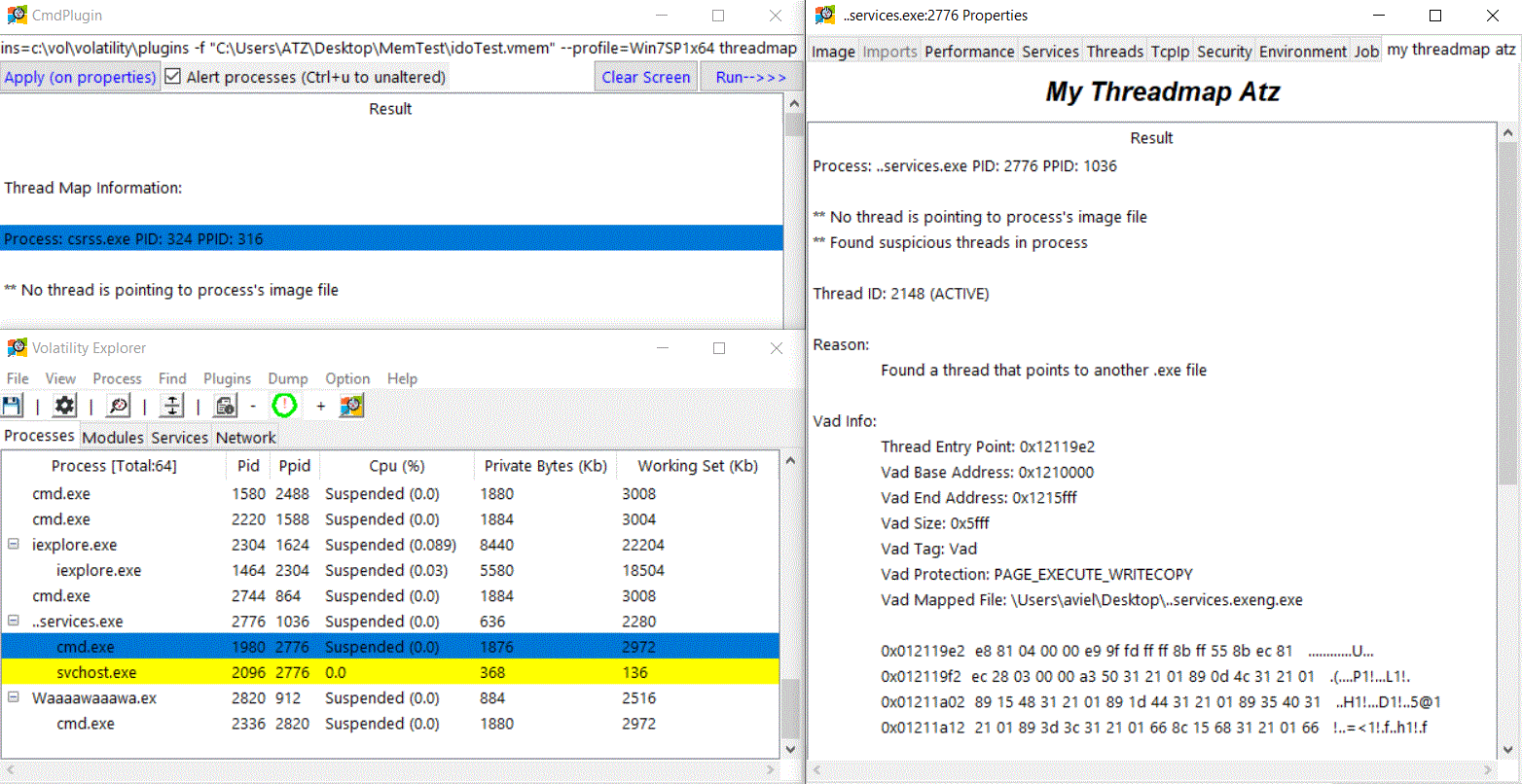Image resolution: width=1522 pixels, height=784 pixels.
Task: Click Clear Screen in CmdPlugin
Action: [645, 76]
